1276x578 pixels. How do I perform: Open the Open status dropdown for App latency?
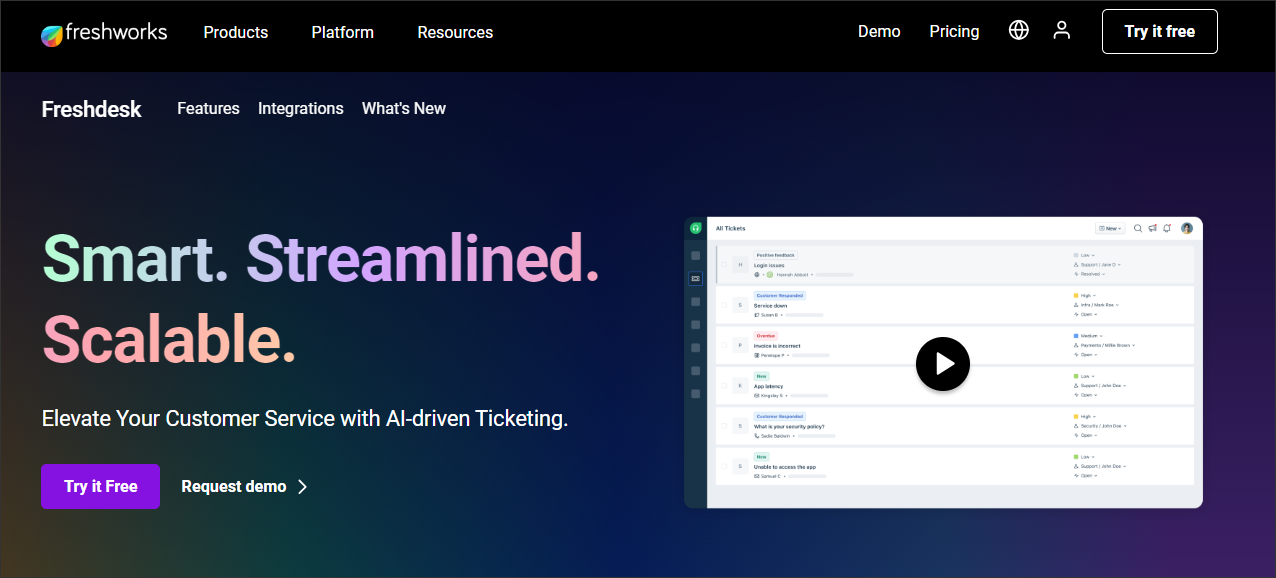1086,394
